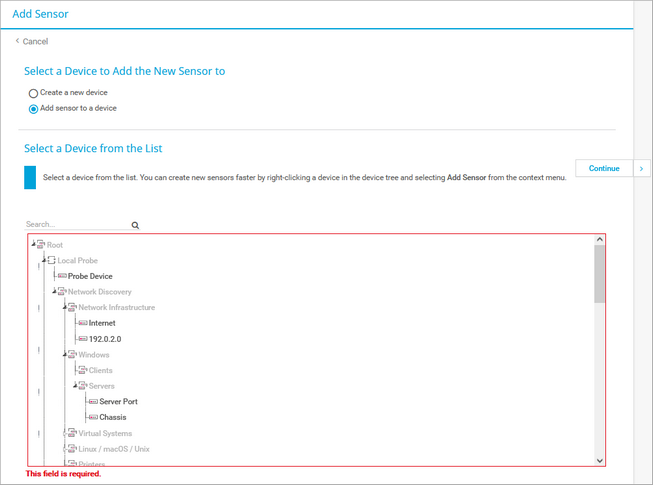Viewport: 653px width, 485px height.
Task: Collapse the Network Discovery group
Action: click(54, 291)
